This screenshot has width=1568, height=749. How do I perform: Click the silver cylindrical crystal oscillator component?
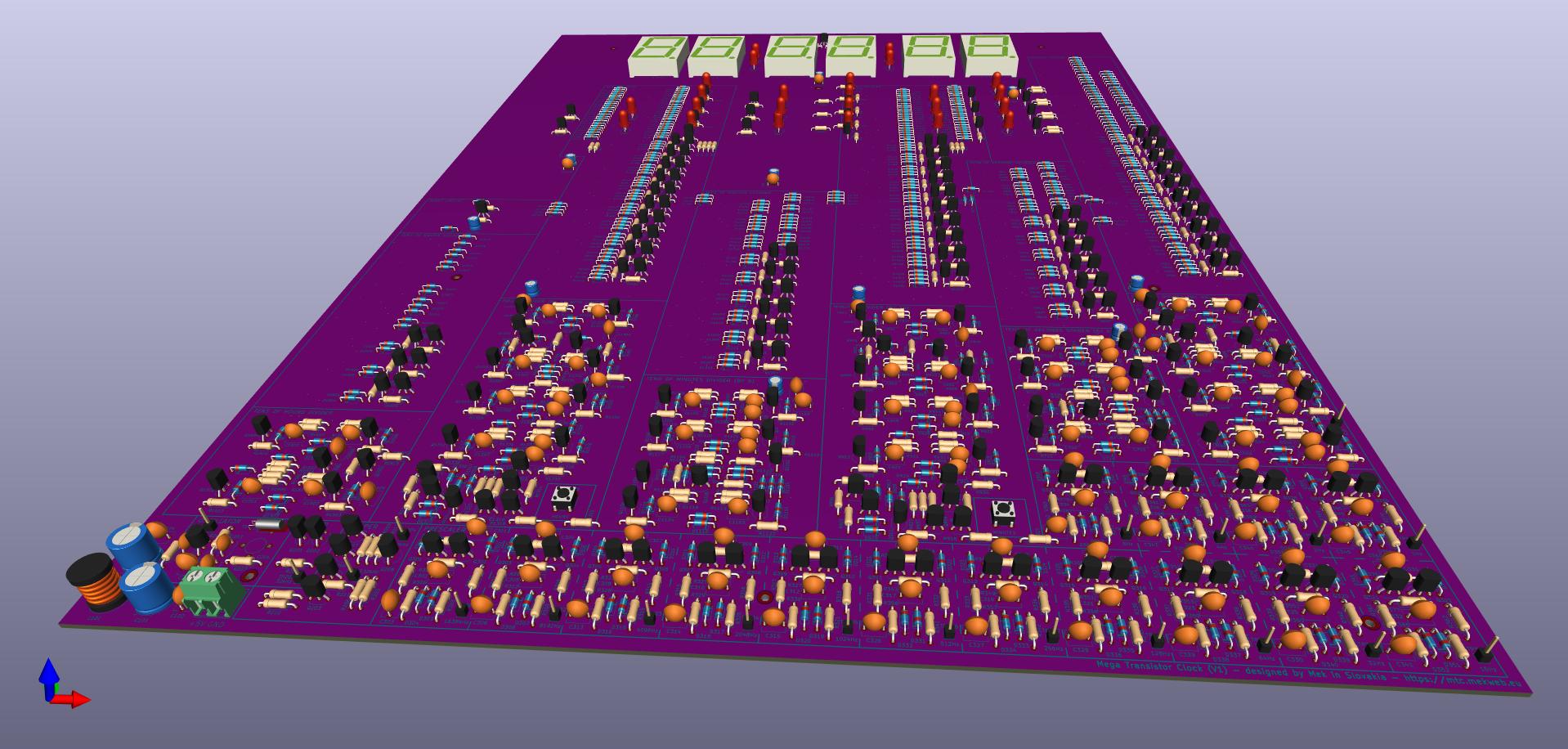click(267, 525)
